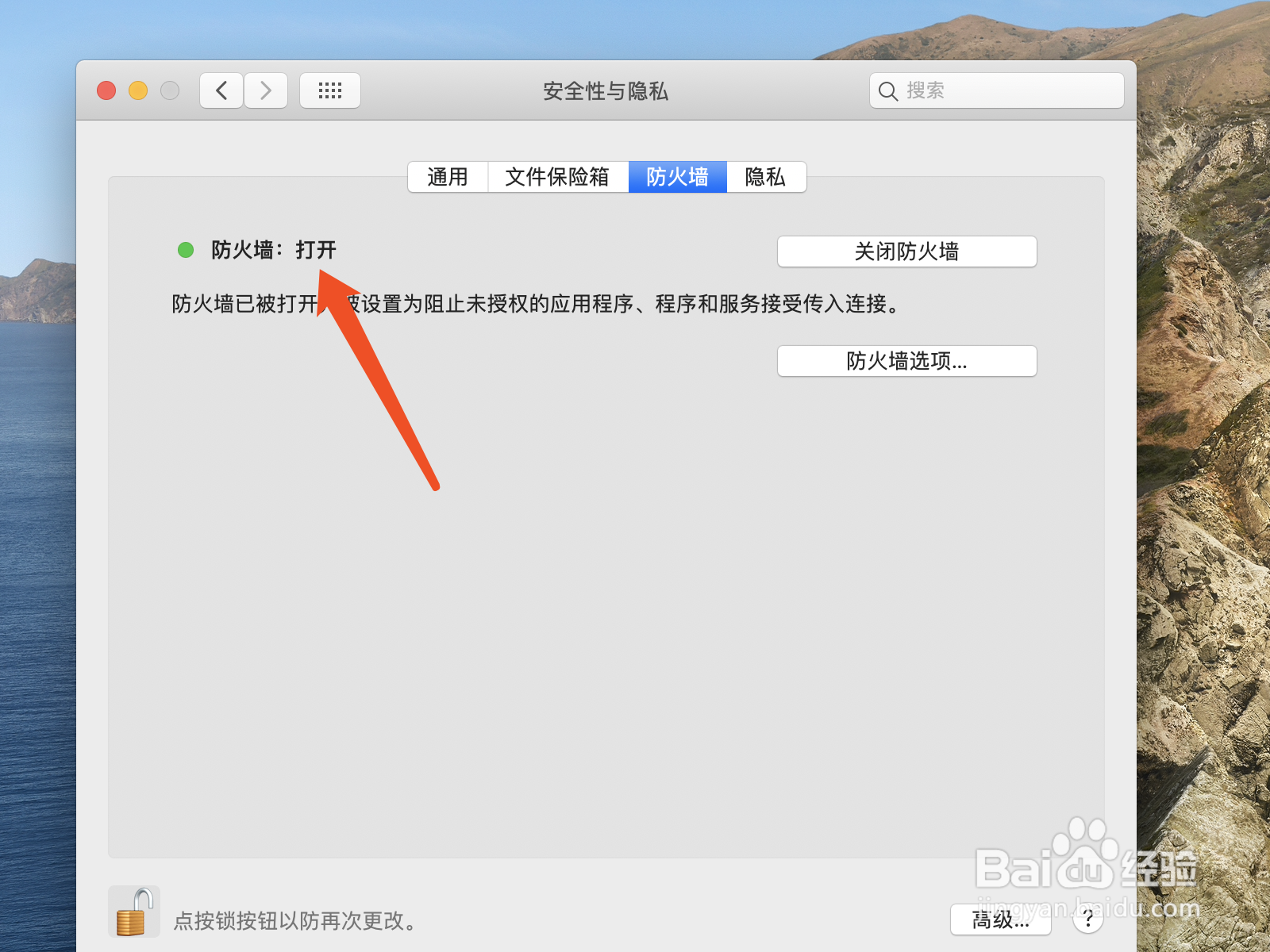The image size is (1270, 952).
Task: Go back with the left chevron button
Action: pyautogui.click(x=221, y=90)
